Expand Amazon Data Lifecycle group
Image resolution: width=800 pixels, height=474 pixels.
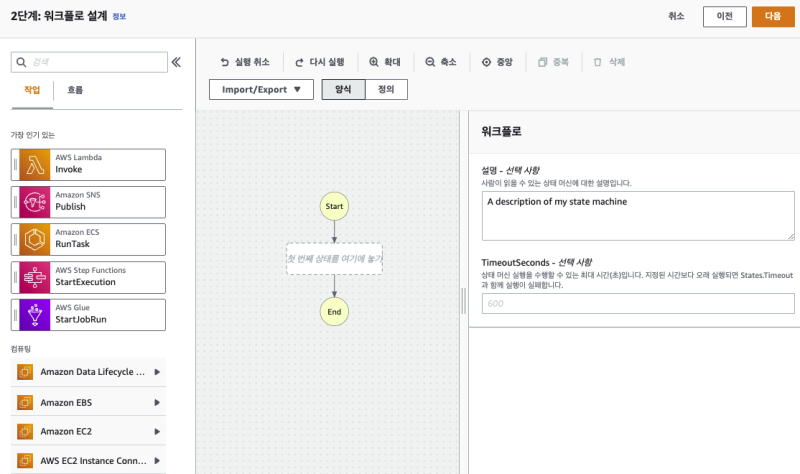click(157, 372)
